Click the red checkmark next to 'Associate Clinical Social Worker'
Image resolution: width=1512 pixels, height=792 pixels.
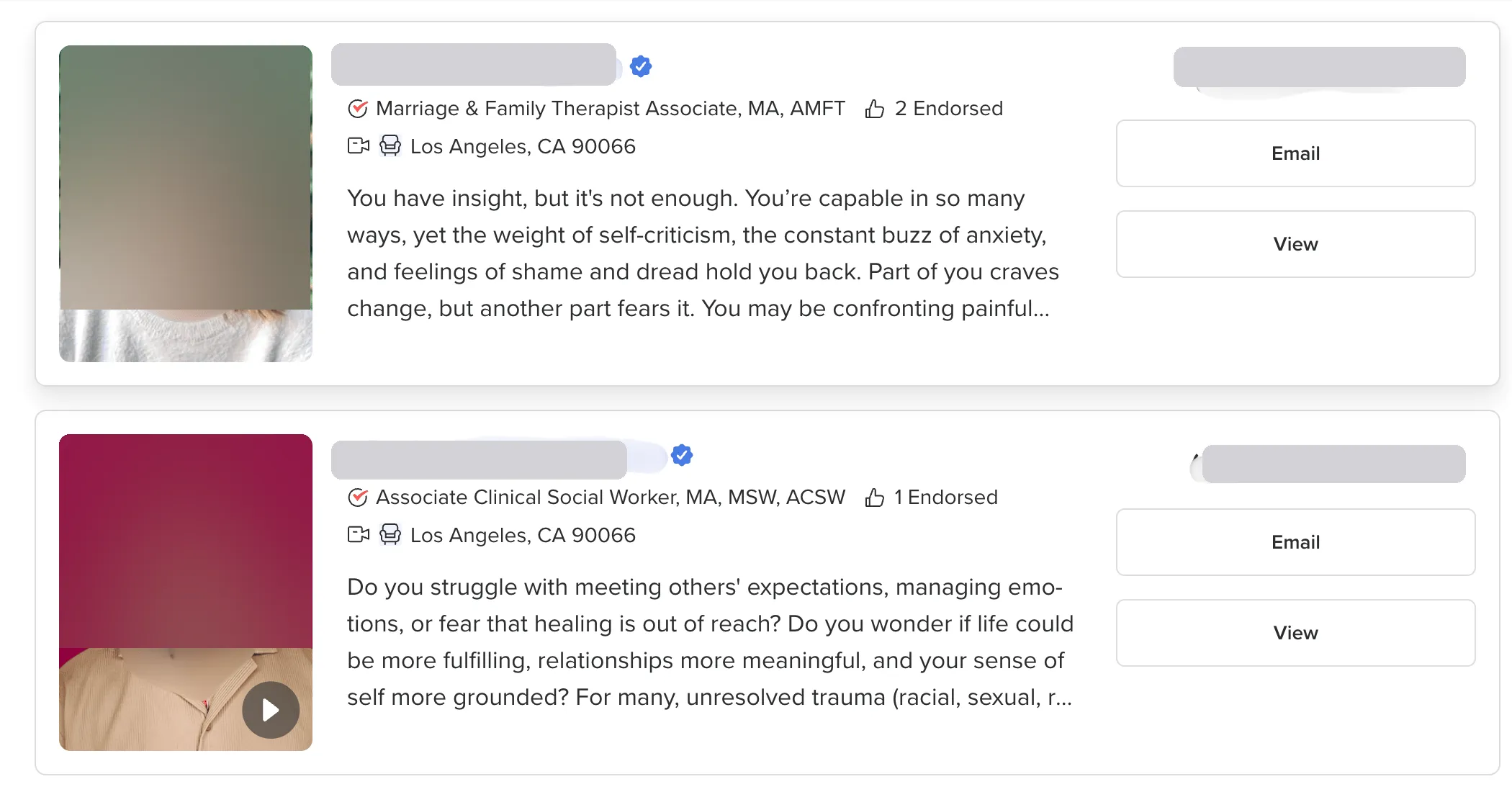(x=358, y=497)
